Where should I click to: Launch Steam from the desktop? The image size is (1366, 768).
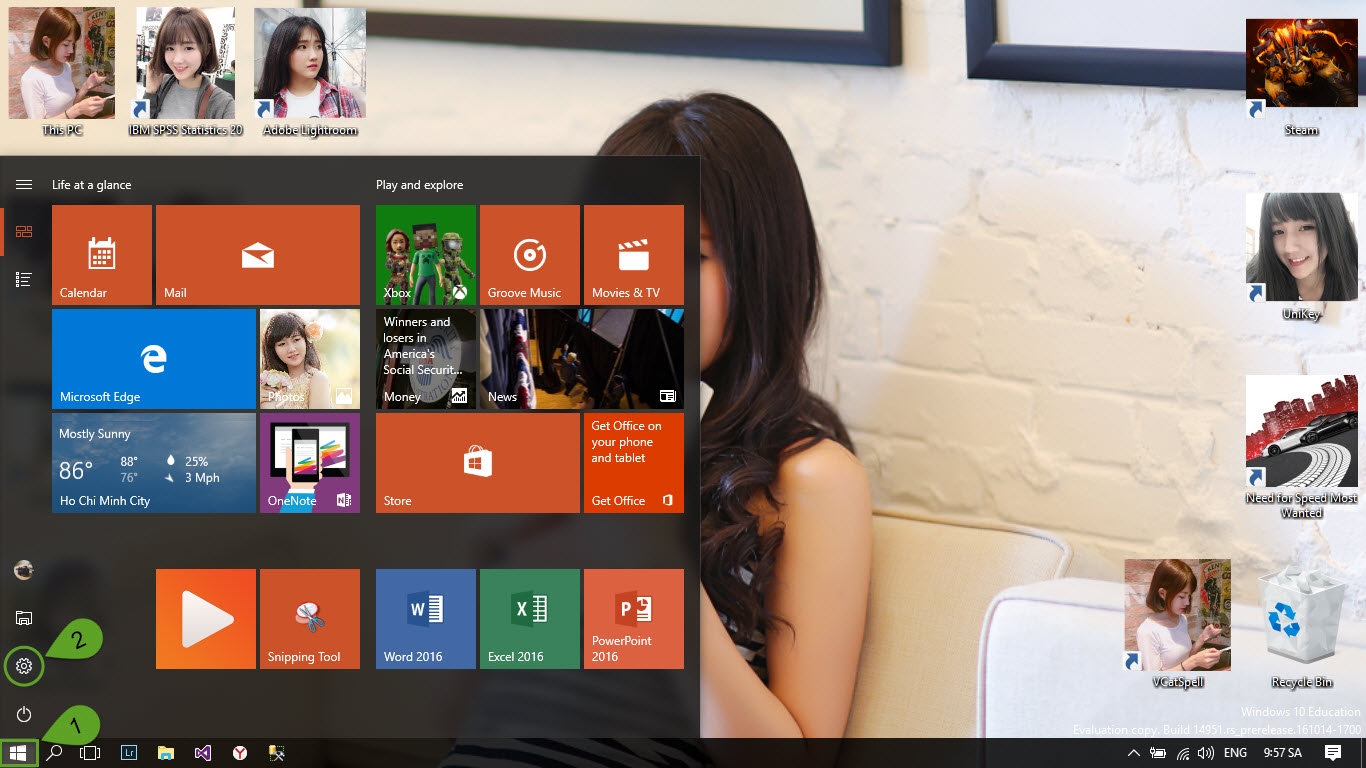(1301, 62)
